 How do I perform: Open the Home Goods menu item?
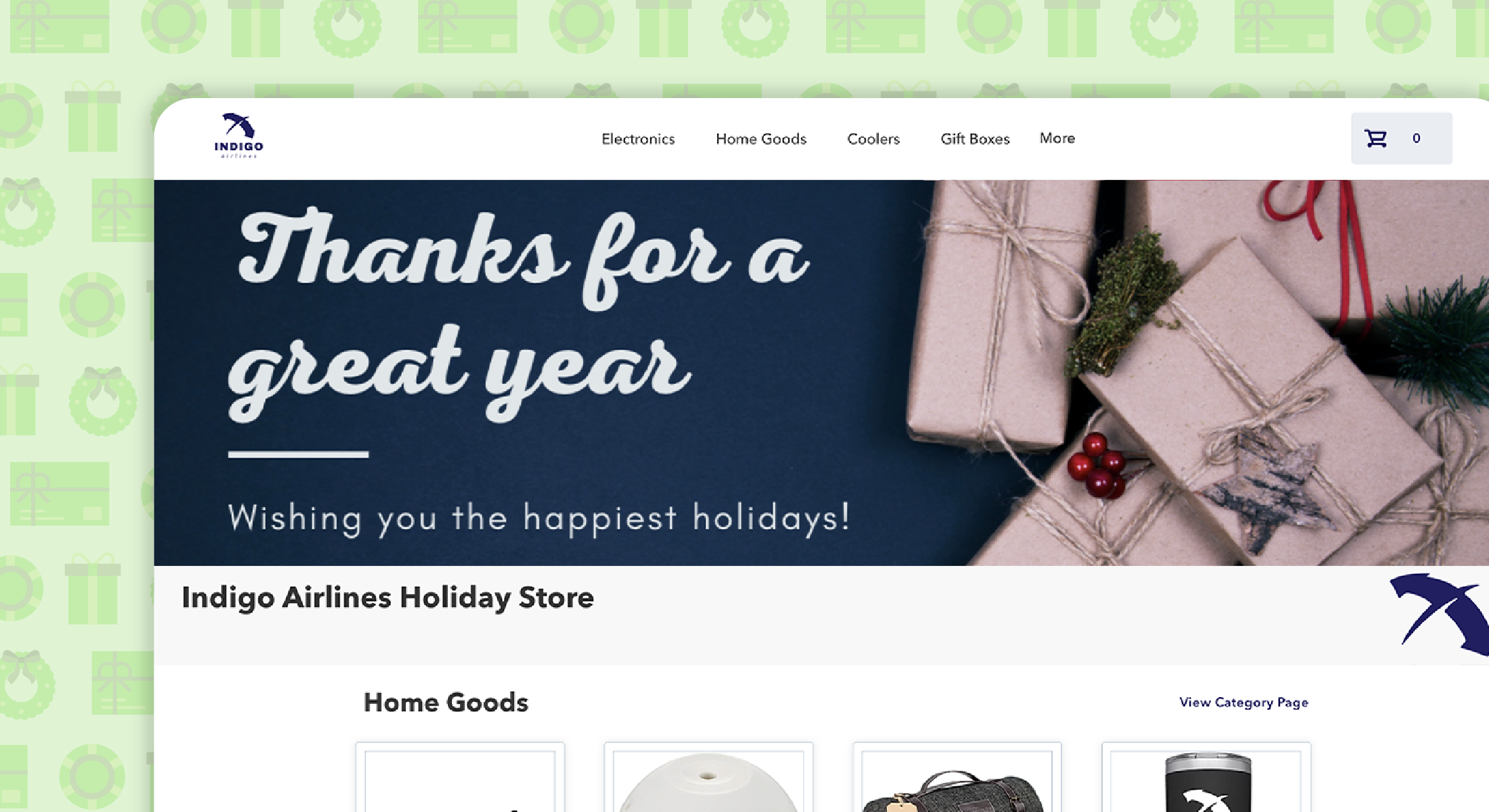click(761, 139)
